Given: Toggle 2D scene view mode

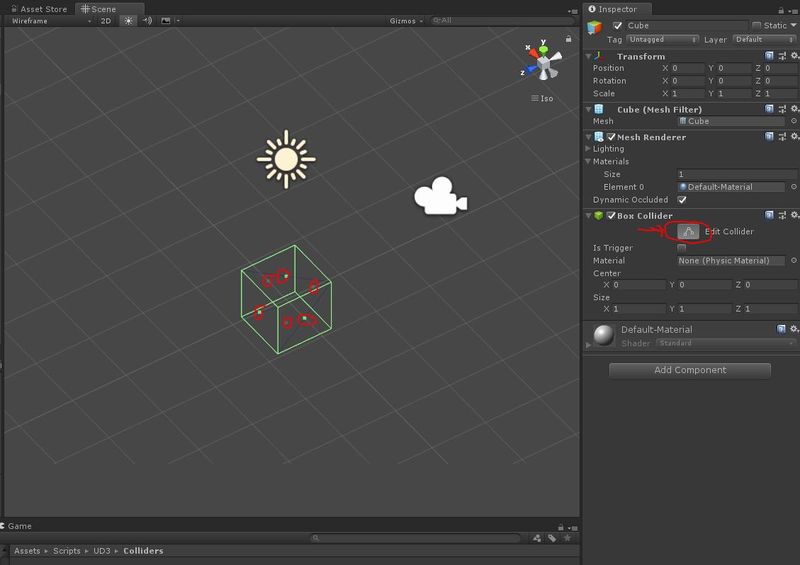Looking at the screenshot, I should [x=106, y=21].
